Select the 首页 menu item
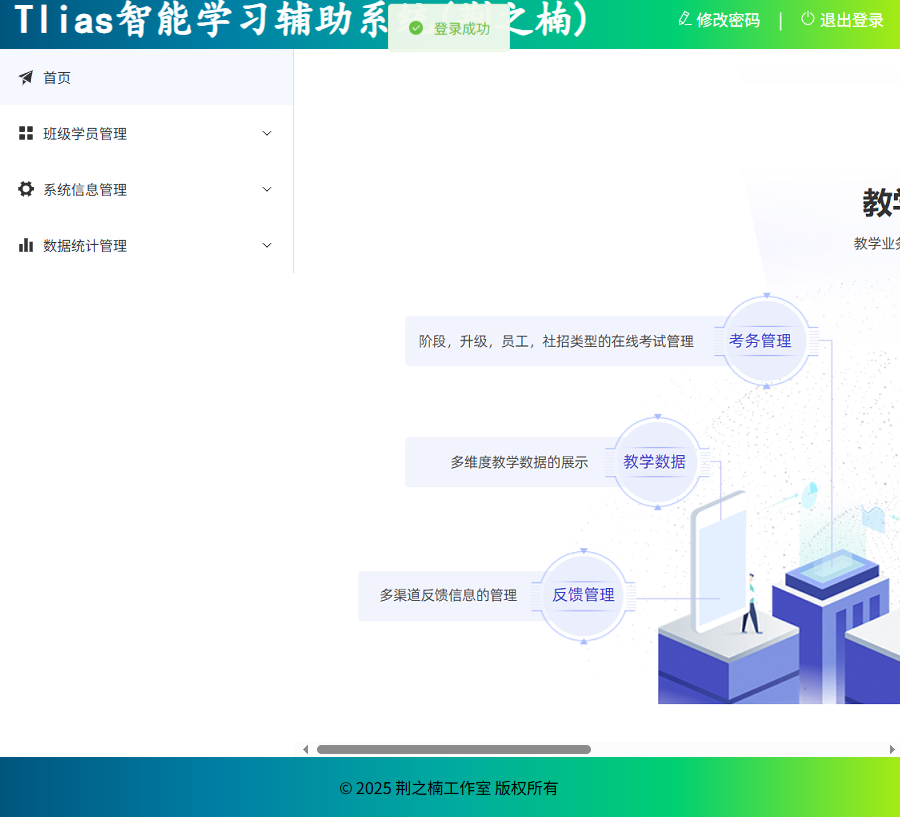 click(57, 77)
